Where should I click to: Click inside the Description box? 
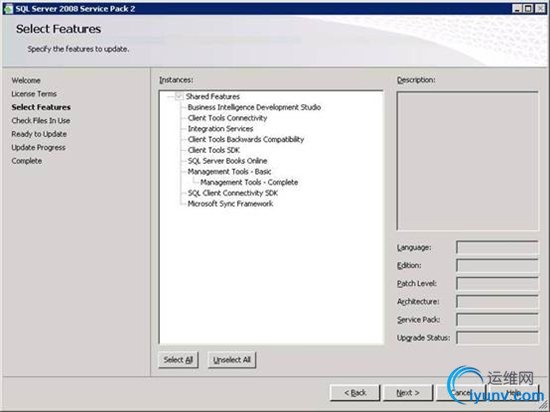click(467, 161)
